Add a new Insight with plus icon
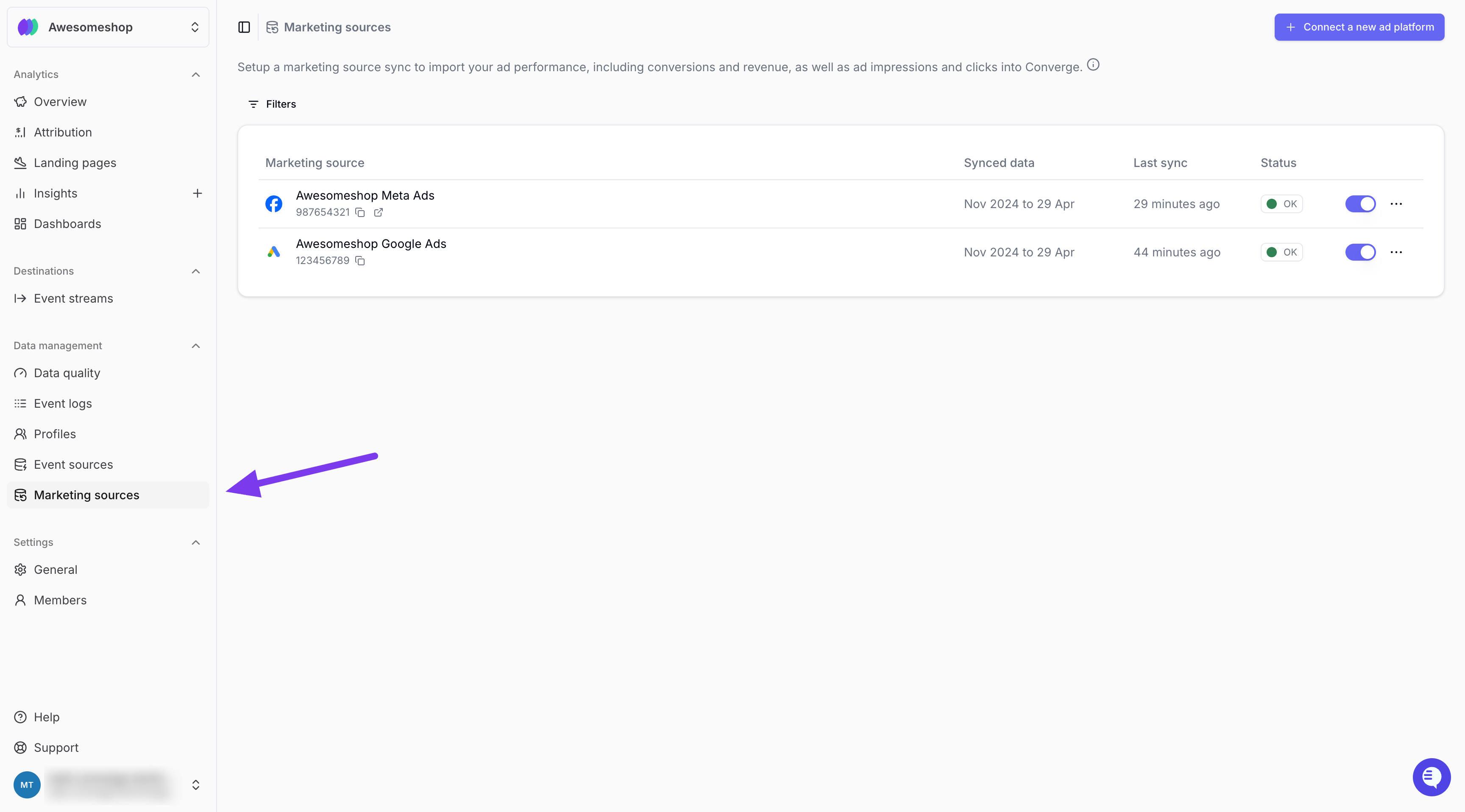Image resolution: width=1465 pixels, height=812 pixels. pyautogui.click(x=198, y=193)
